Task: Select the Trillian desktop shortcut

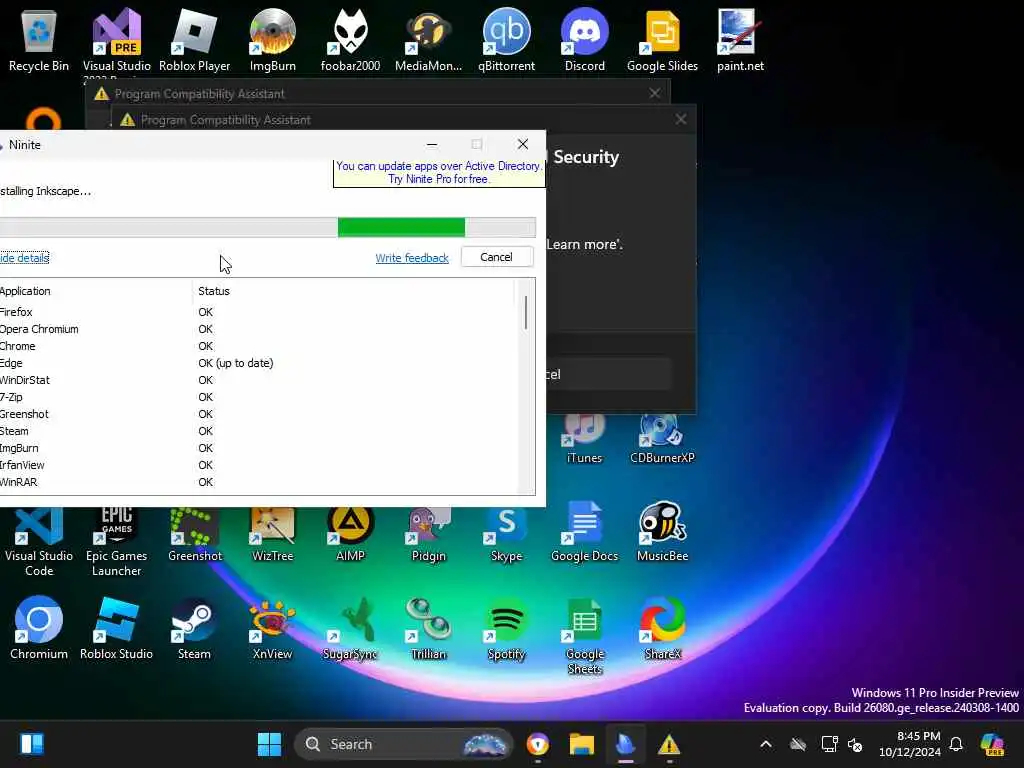Action: (x=428, y=628)
